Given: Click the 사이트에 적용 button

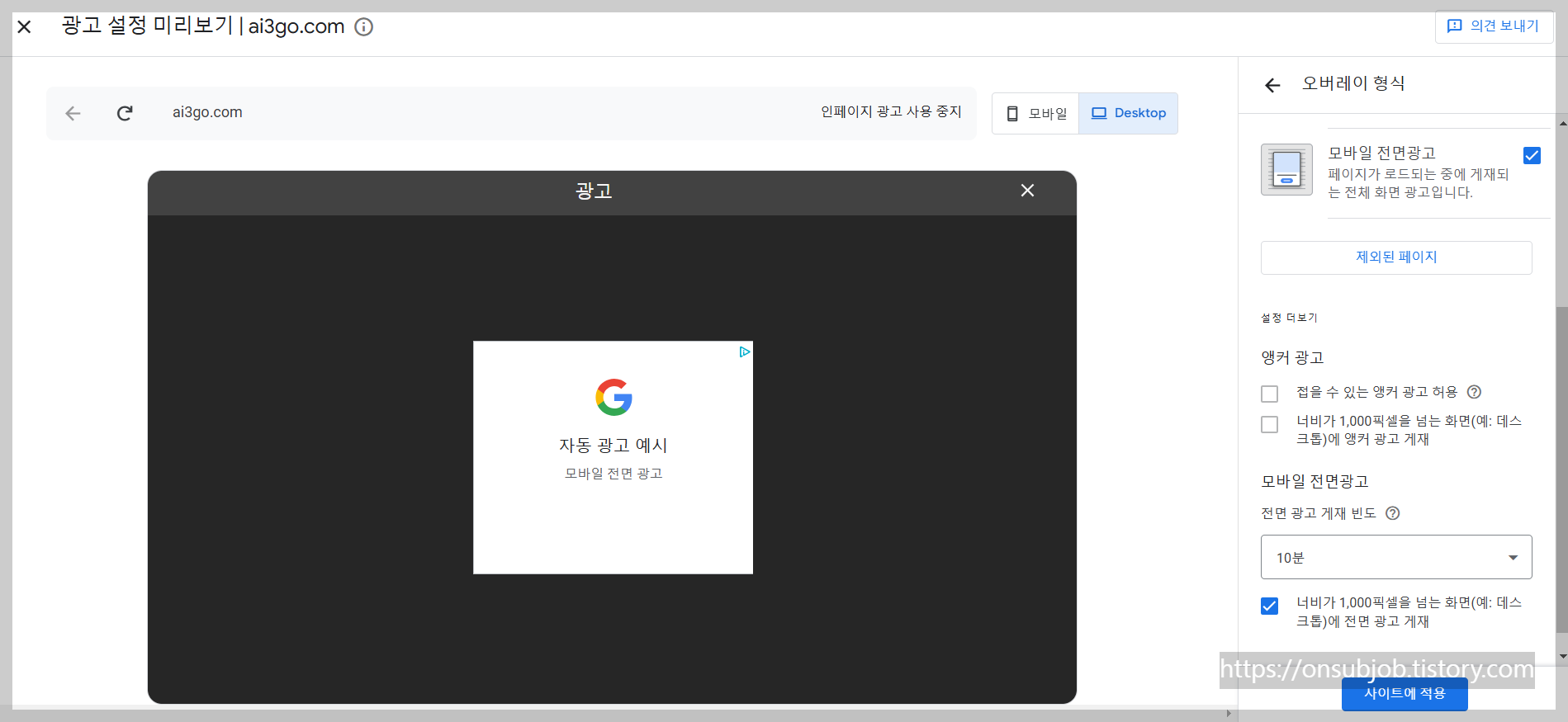Looking at the screenshot, I should tap(1405, 694).
